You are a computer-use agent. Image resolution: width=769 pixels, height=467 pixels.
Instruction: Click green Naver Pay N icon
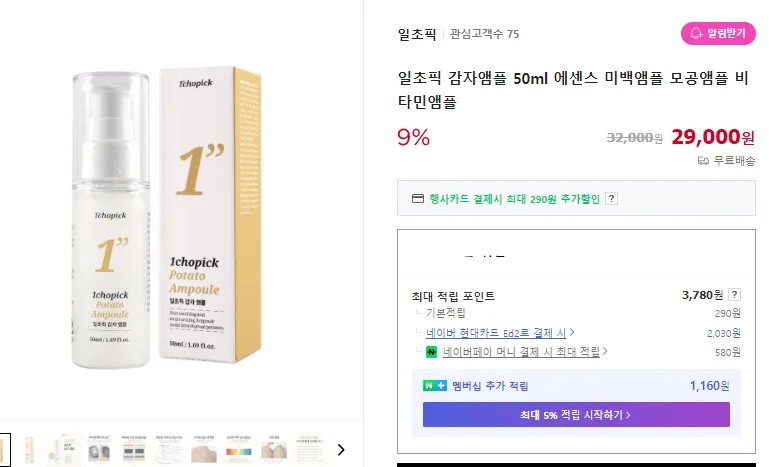point(431,352)
